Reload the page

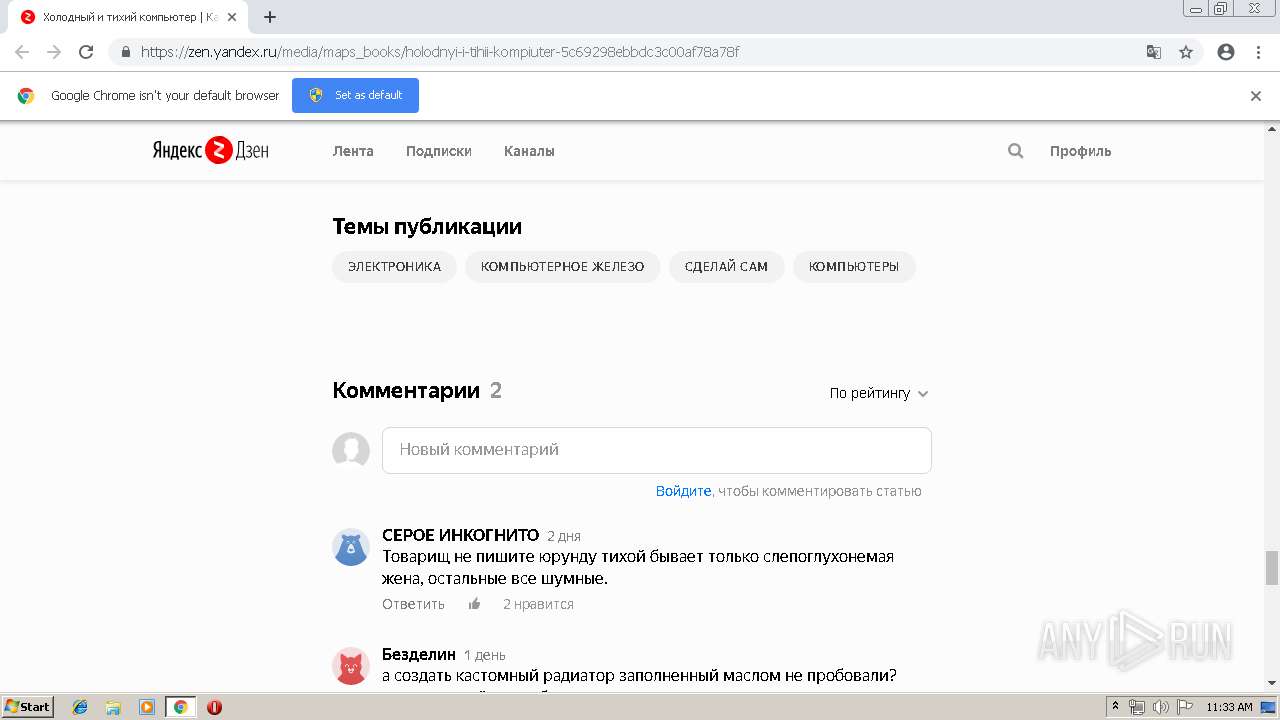point(86,52)
